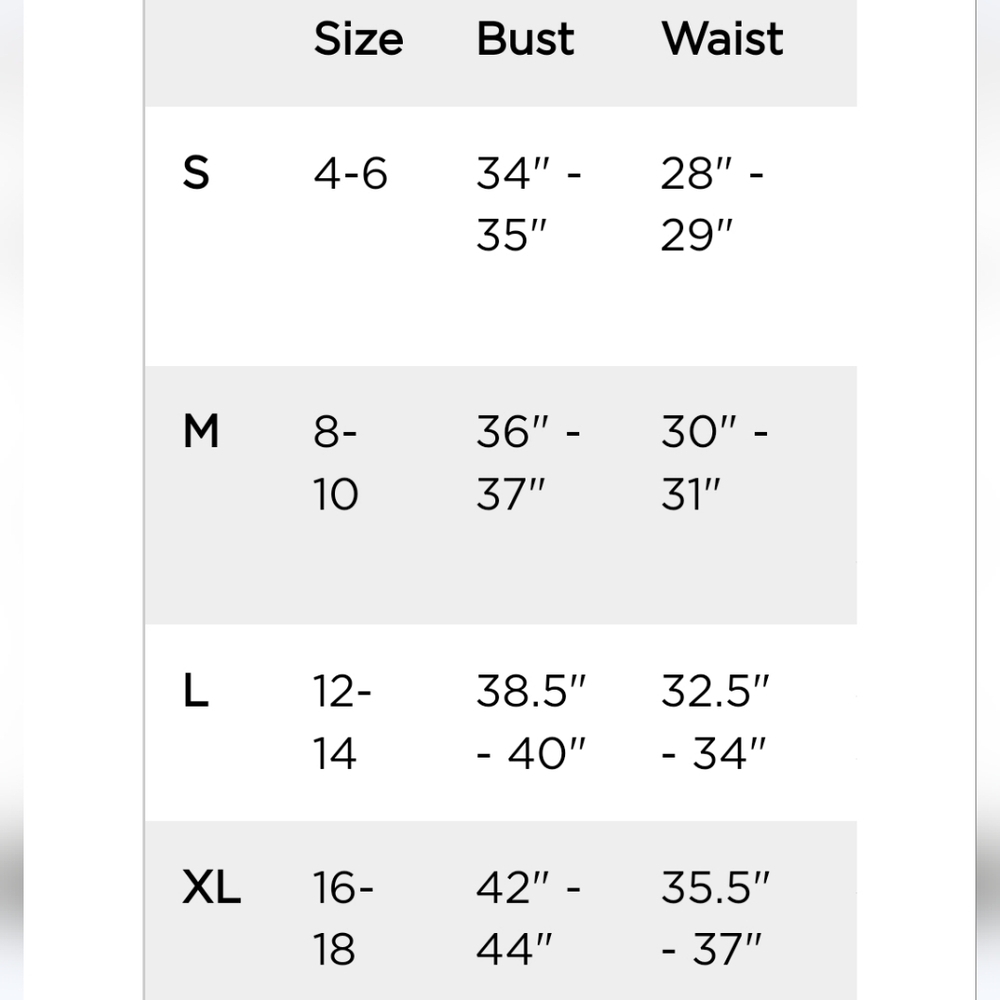This screenshot has height=1000, width=1000.
Task: Click the 16-18 size cell
Action: (x=343, y=918)
